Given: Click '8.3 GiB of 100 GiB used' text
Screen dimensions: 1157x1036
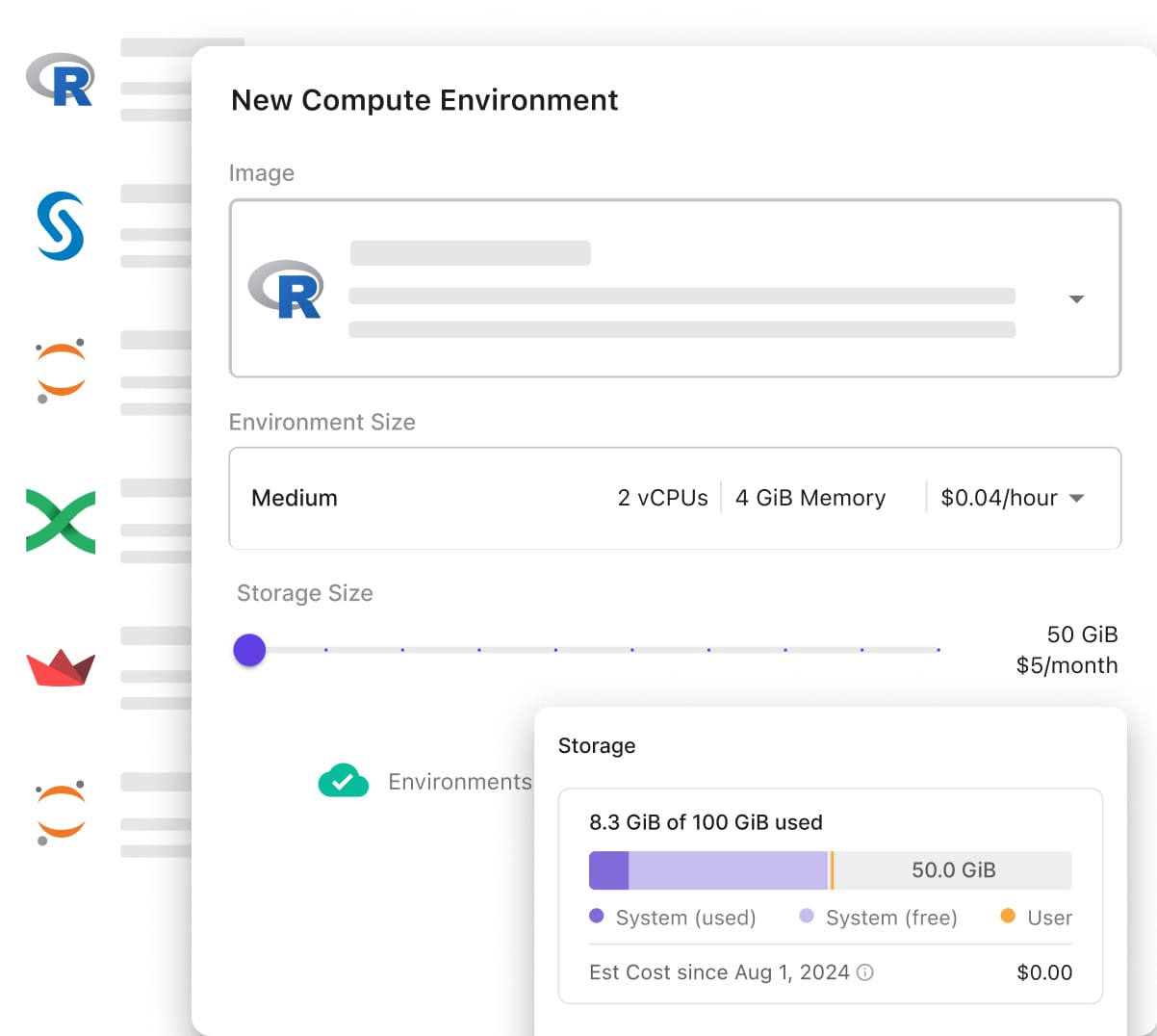Looking at the screenshot, I should click(706, 822).
